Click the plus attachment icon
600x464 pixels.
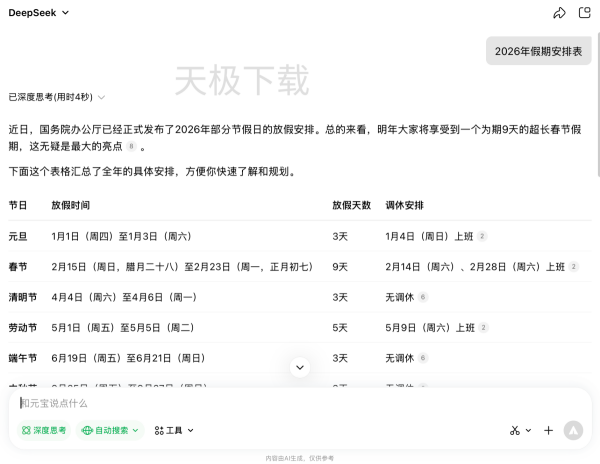[x=548, y=430]
